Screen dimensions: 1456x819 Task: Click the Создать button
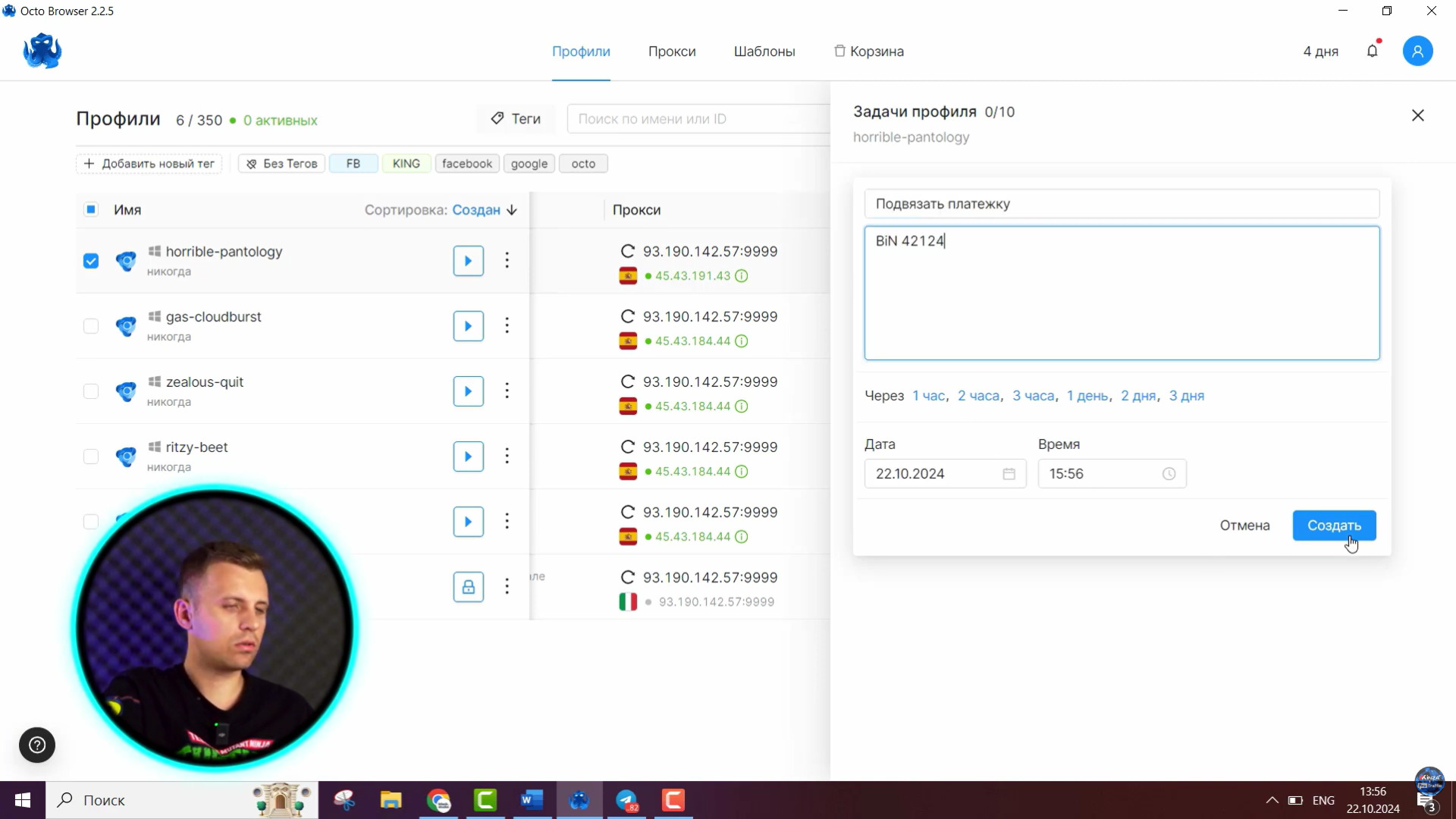point(1334,526)
